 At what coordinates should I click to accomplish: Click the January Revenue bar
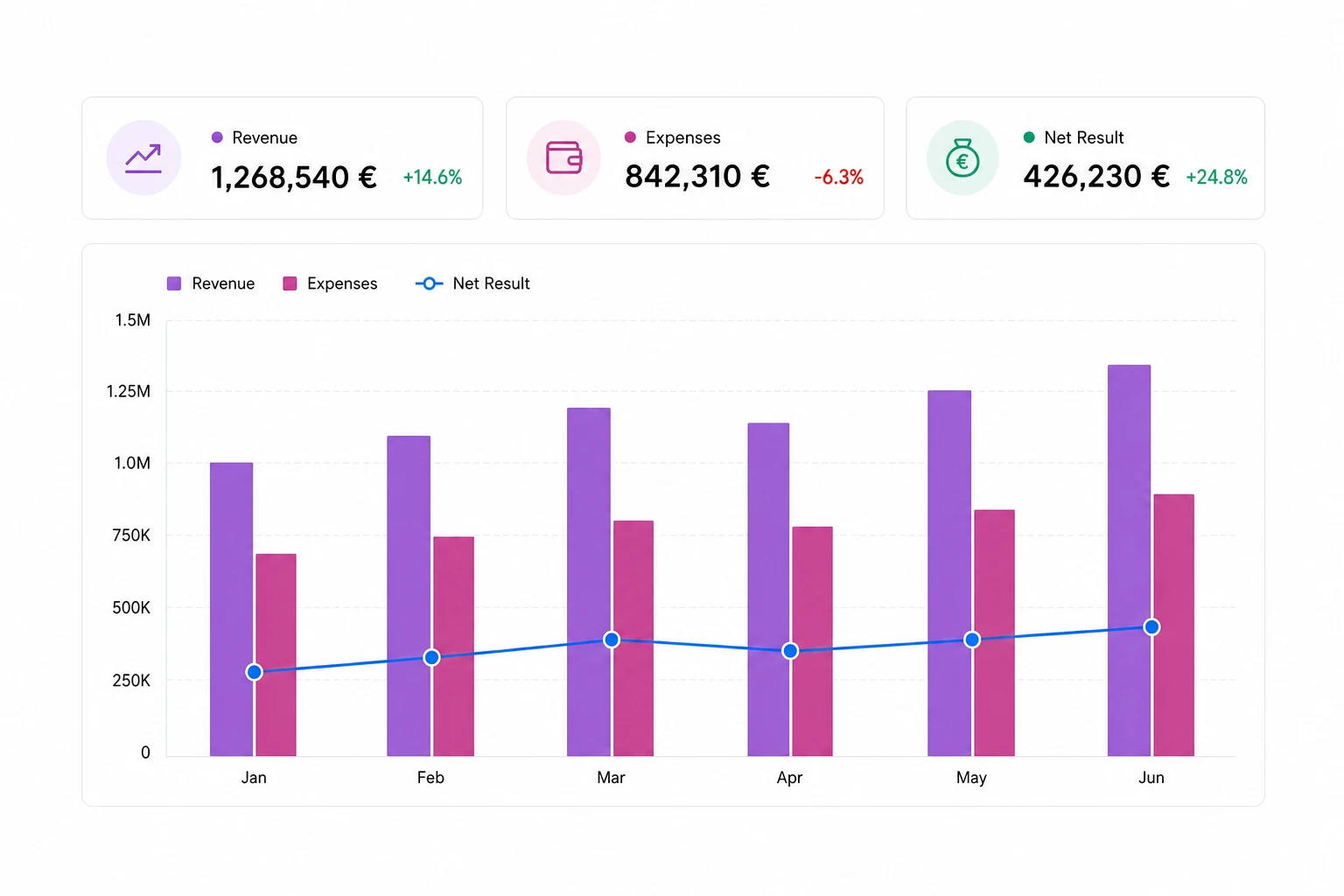click(x=231, y=609)
